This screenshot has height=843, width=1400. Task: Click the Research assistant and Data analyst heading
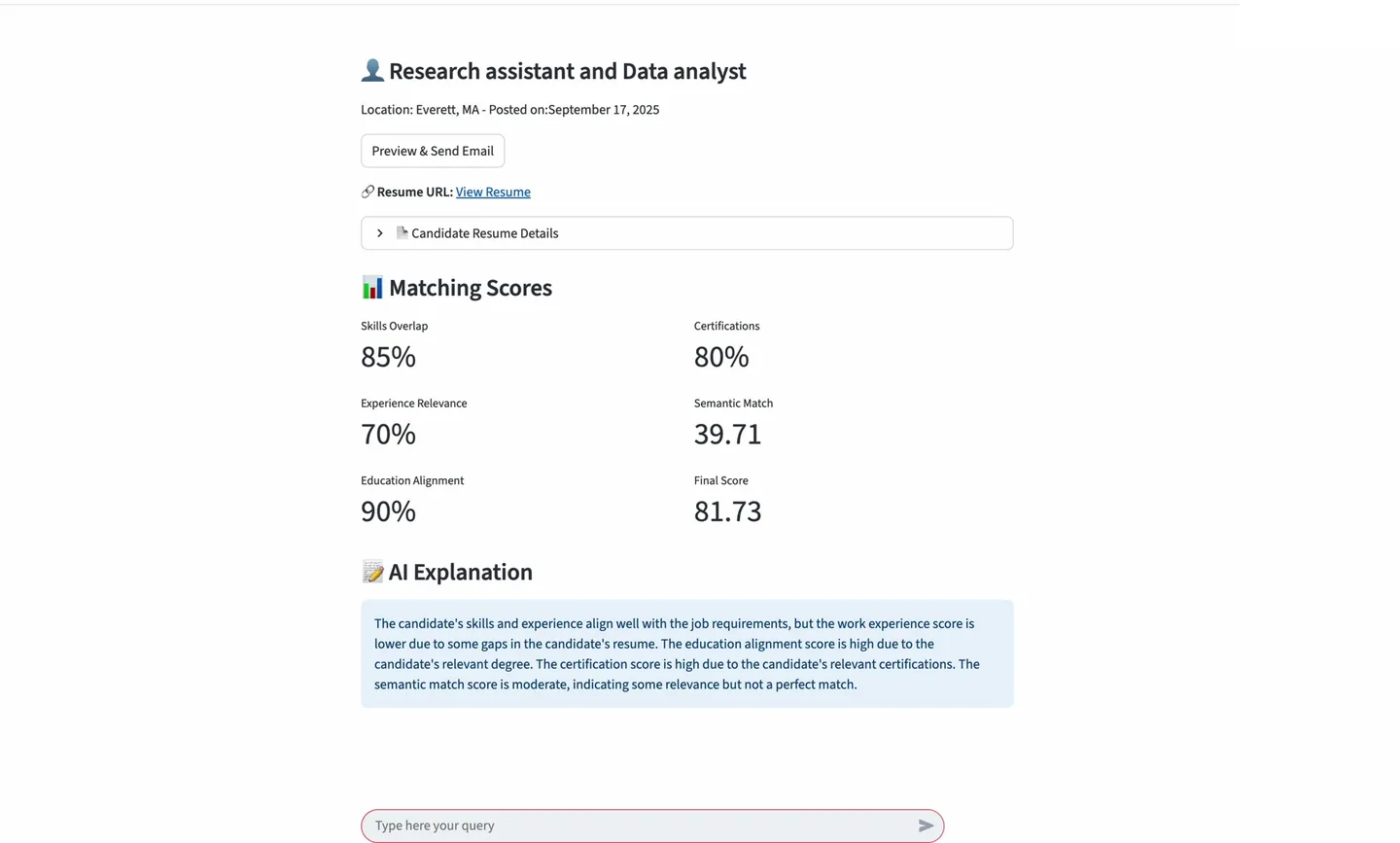pyautogui.click(x=567, y=71)
